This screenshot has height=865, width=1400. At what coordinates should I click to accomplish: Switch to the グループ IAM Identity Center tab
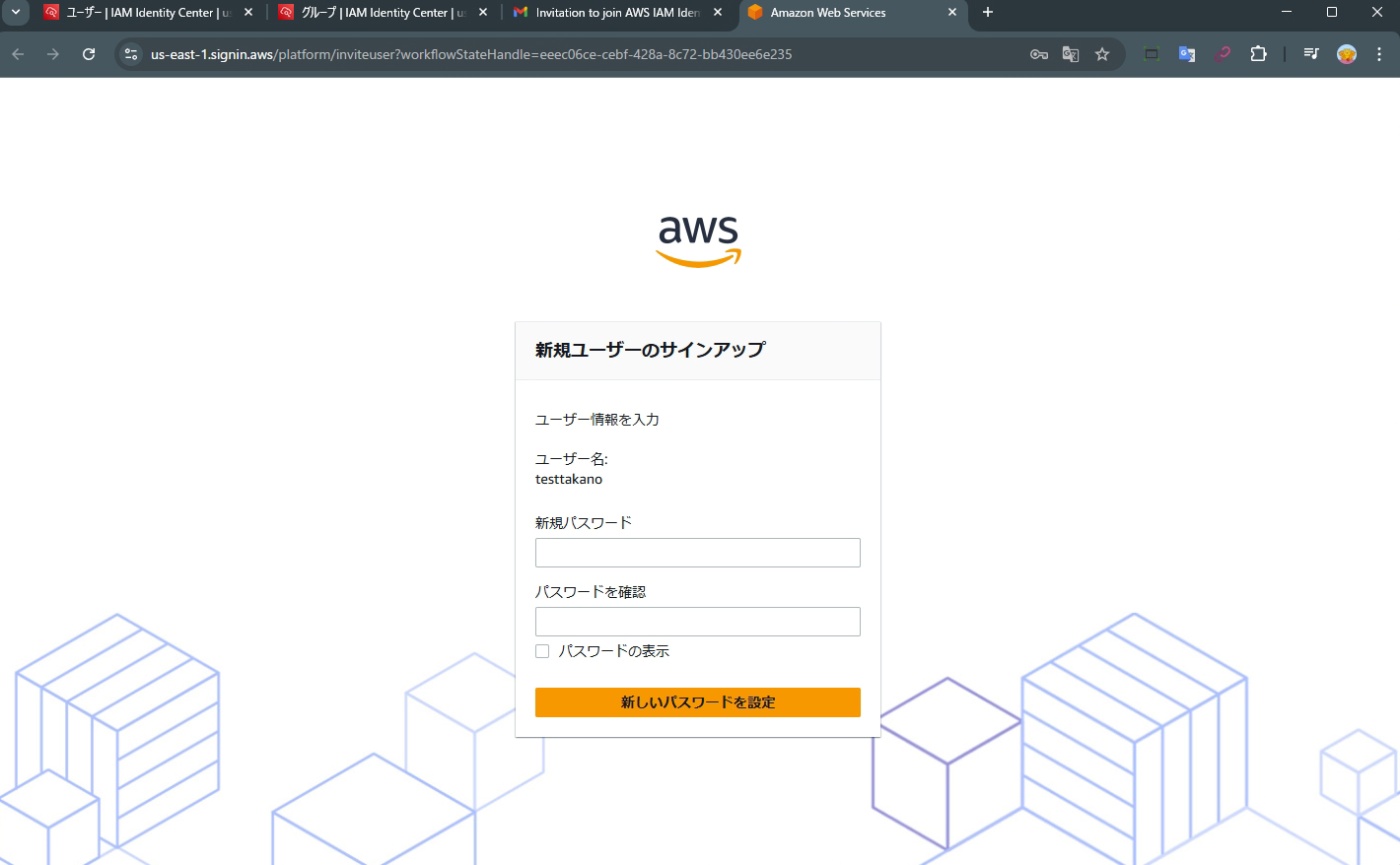point(384,13)
